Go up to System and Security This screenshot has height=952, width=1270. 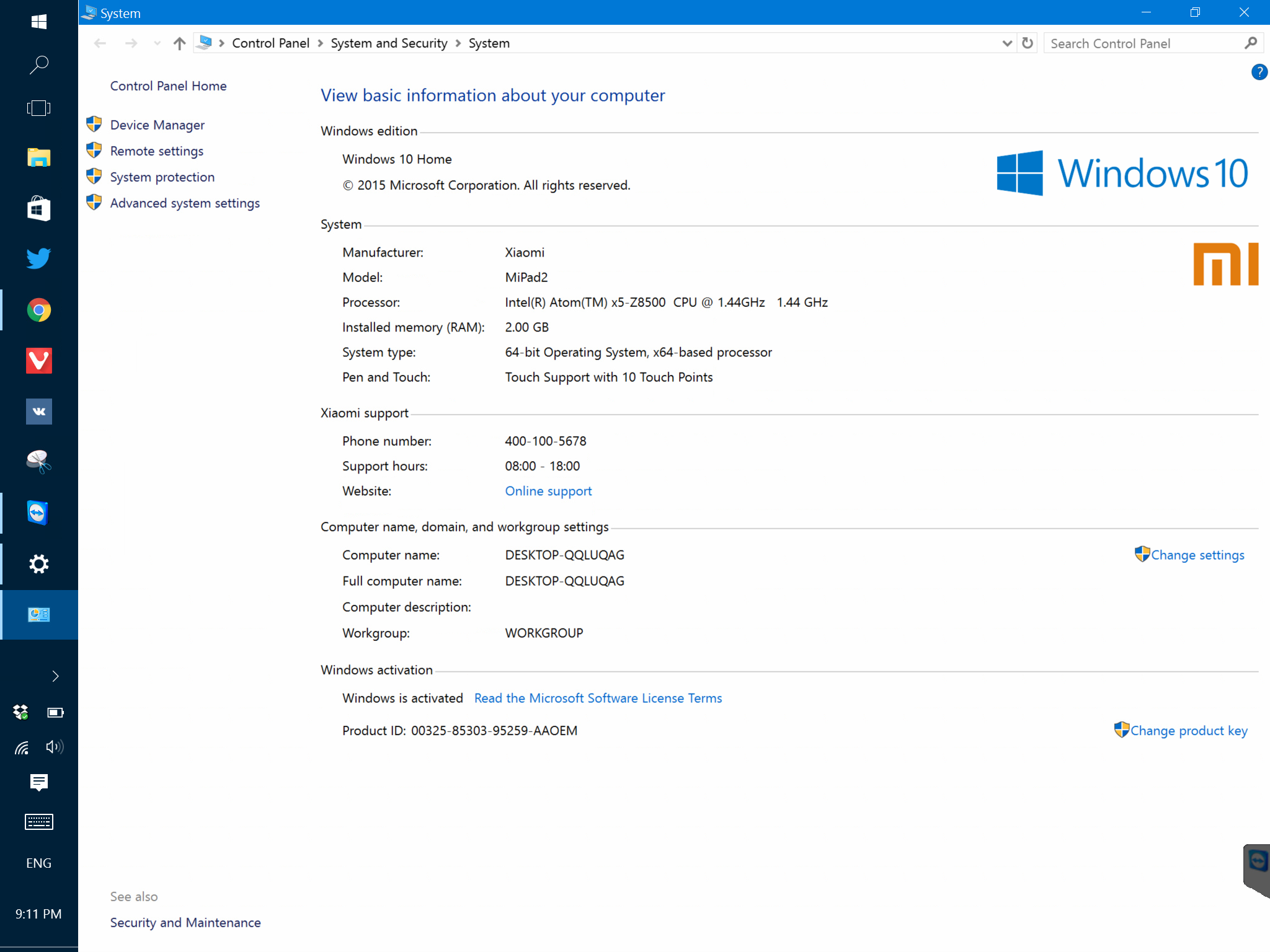[180, 43]
